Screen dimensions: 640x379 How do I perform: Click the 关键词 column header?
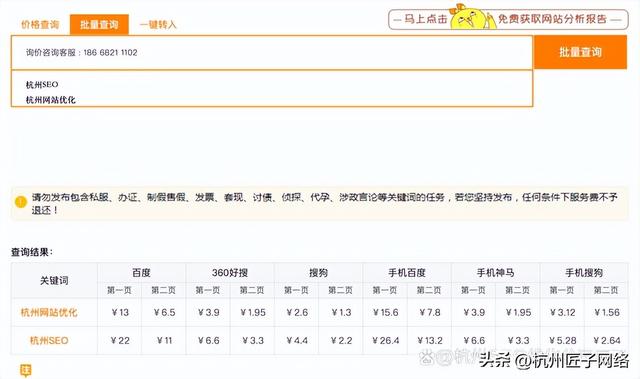(54, 280)
